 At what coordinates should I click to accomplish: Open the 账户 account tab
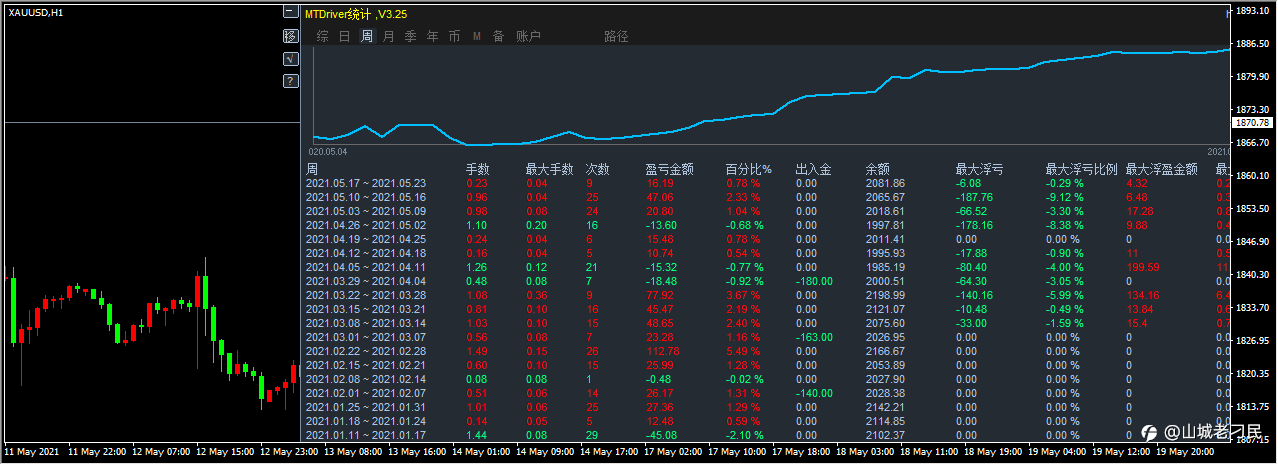[x=528, y=36]
